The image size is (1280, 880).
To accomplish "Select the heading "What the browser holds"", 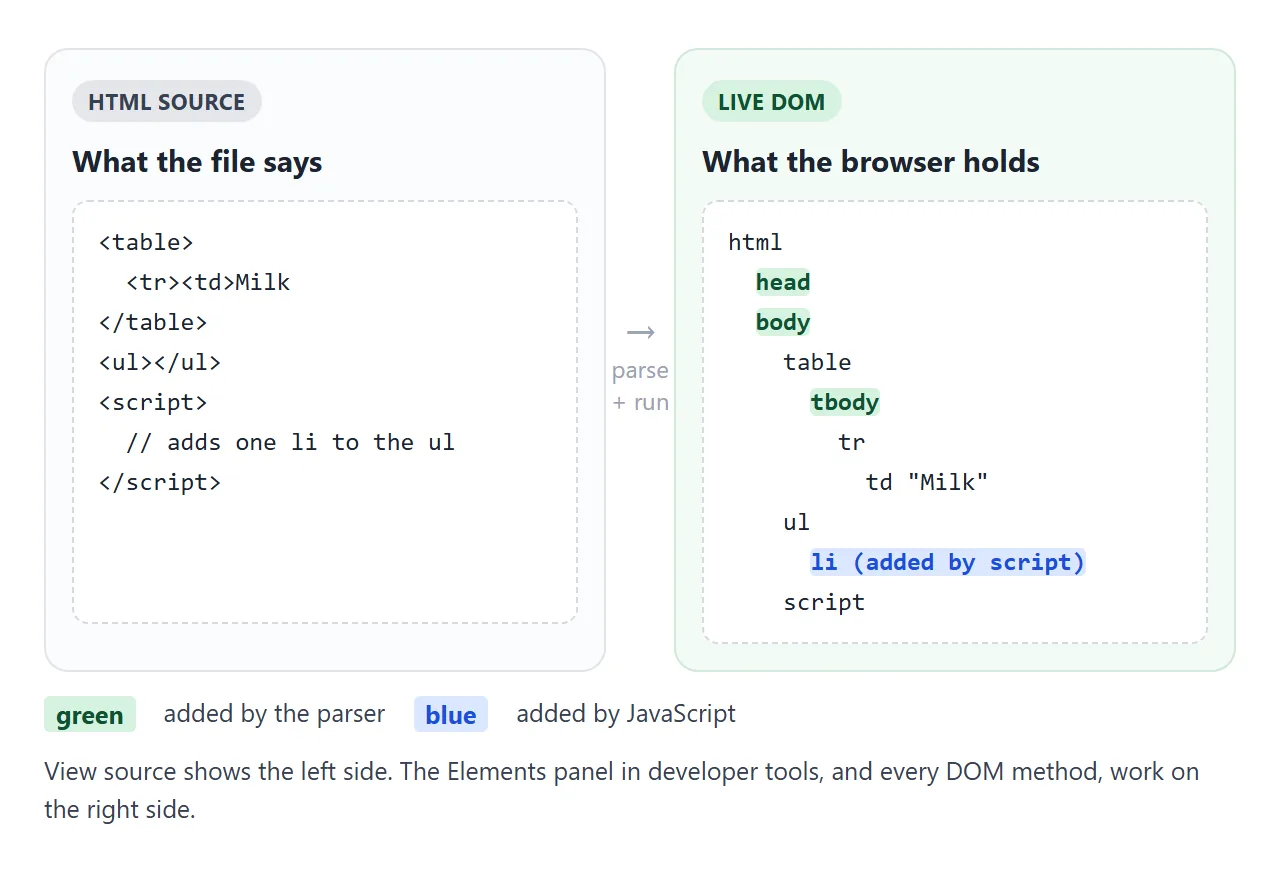I will coord(871,162).
